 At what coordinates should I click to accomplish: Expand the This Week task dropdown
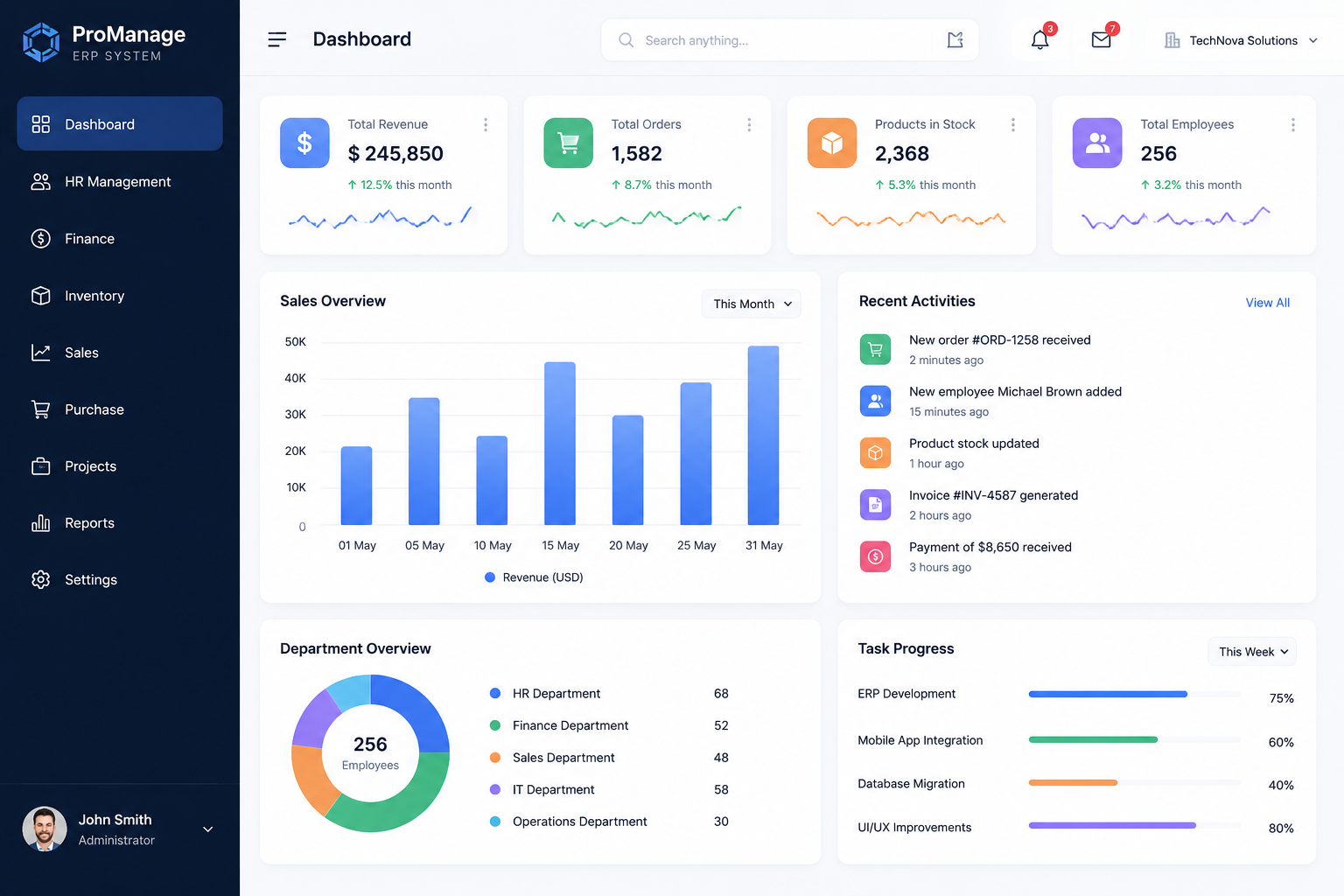click(x=1252, y=652)
